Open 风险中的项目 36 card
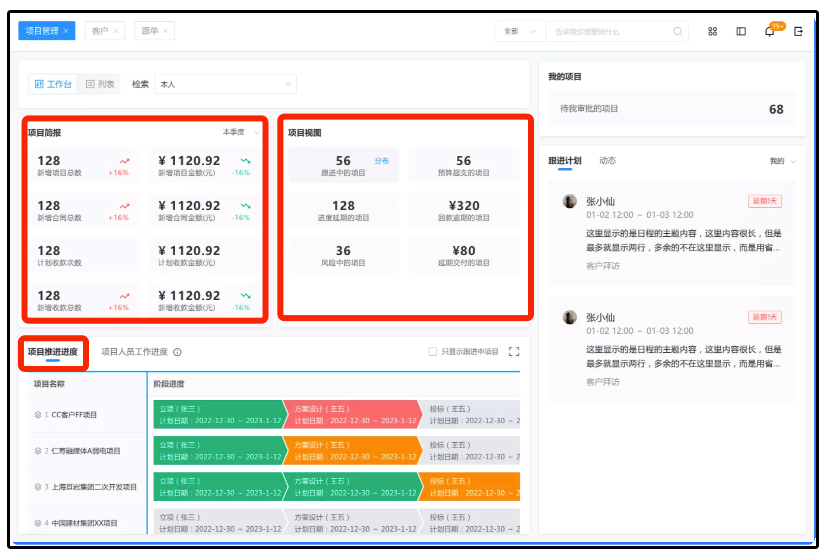827x556 pixels. pos(343,255)
